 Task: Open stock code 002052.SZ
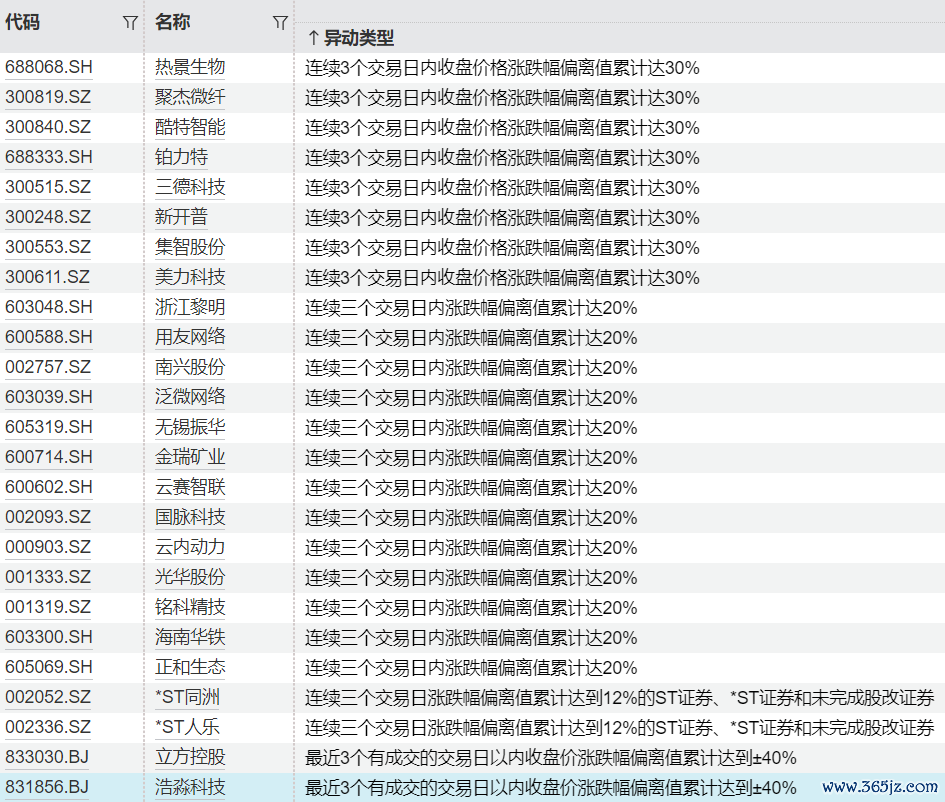[x=48, y=697]
